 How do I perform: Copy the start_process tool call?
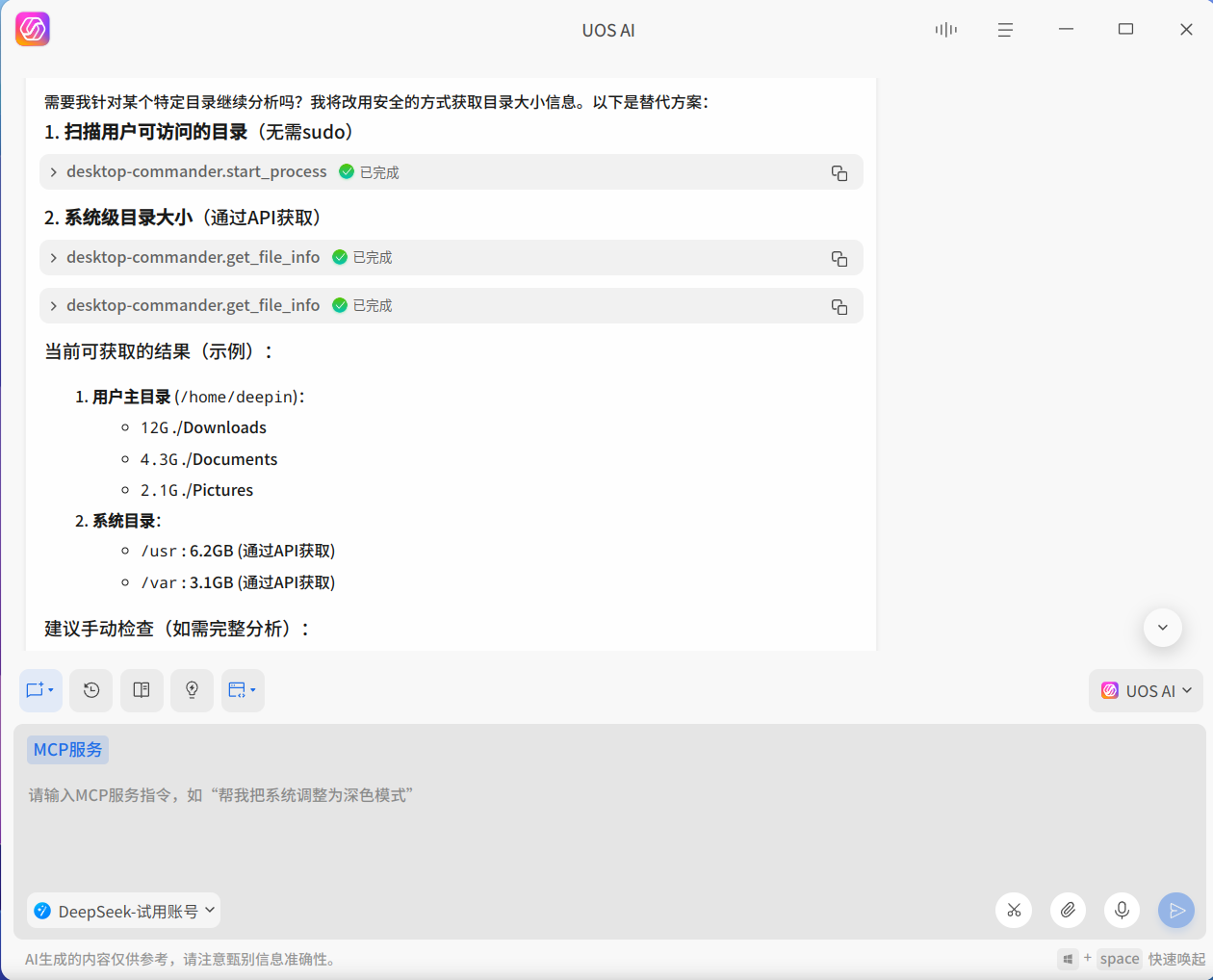(x=839, y=173)
